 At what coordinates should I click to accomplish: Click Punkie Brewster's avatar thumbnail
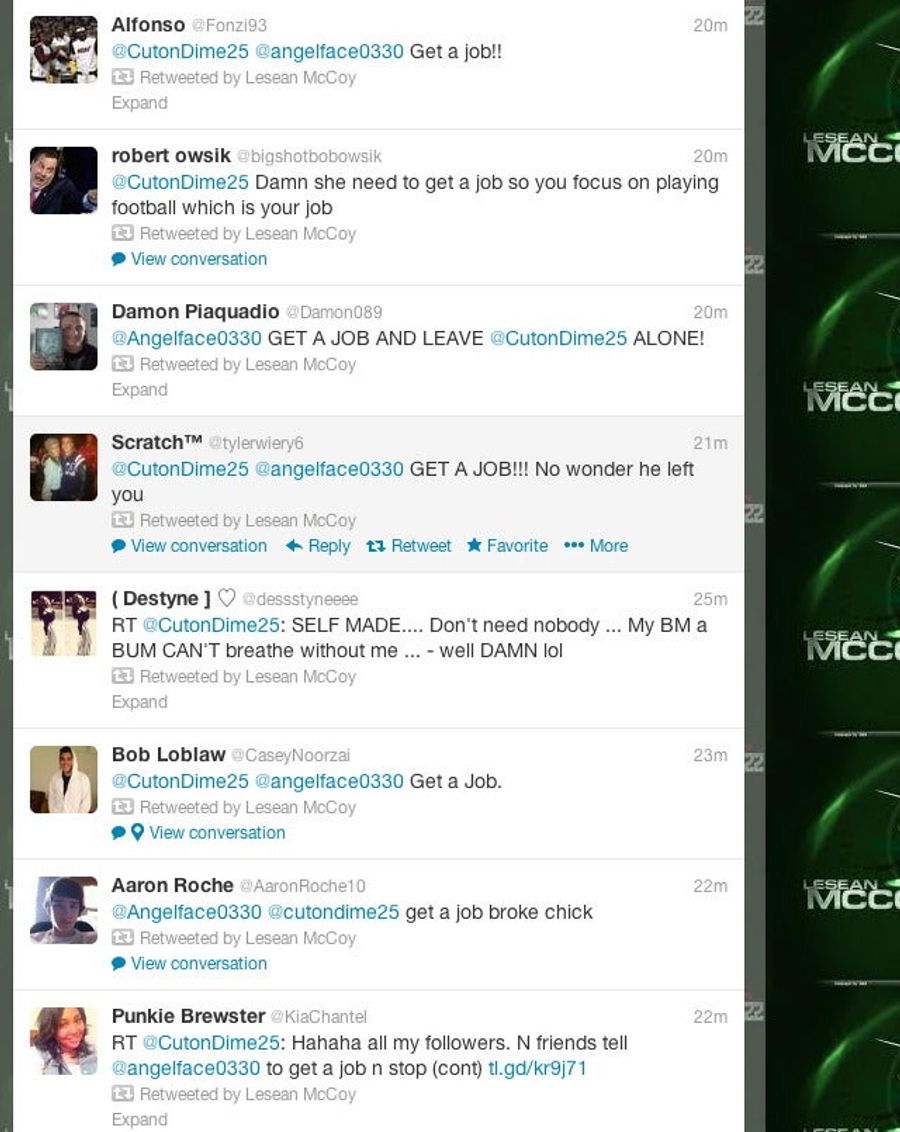64,1041
